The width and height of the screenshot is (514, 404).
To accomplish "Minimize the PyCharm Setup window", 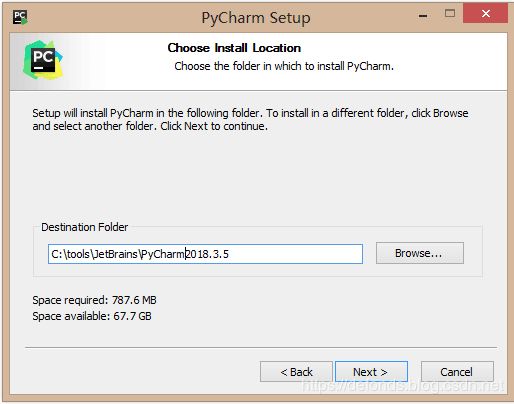I will (x=423, y=15).
